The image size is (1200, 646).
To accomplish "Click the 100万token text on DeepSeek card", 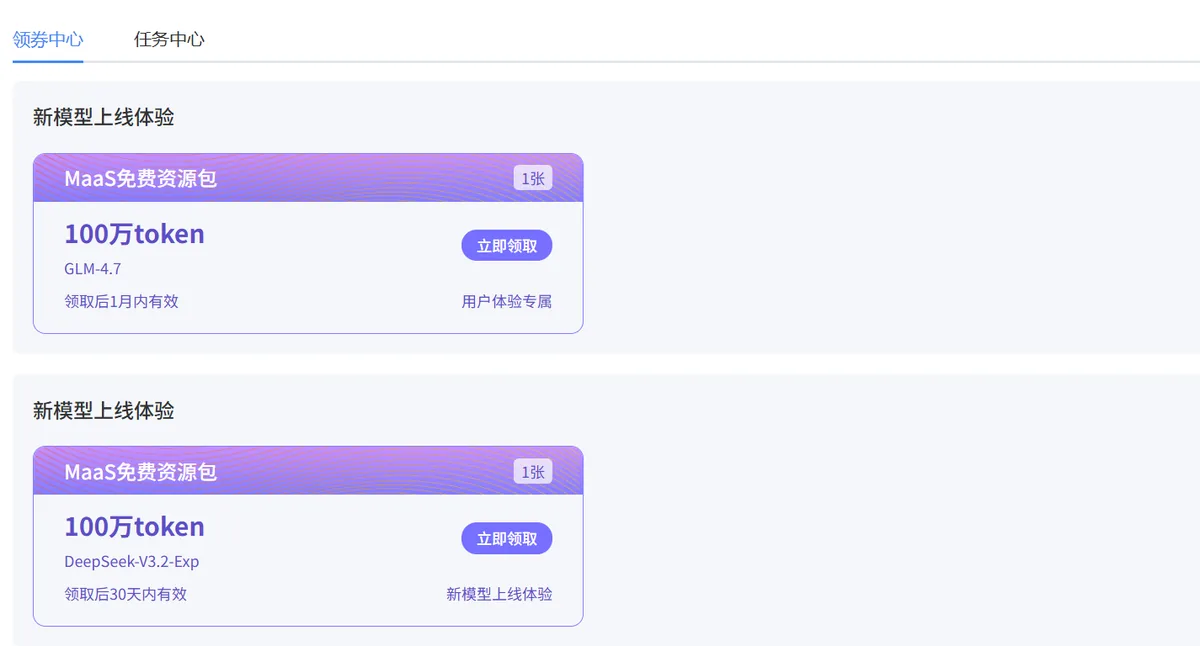I will tap(134, 527).
